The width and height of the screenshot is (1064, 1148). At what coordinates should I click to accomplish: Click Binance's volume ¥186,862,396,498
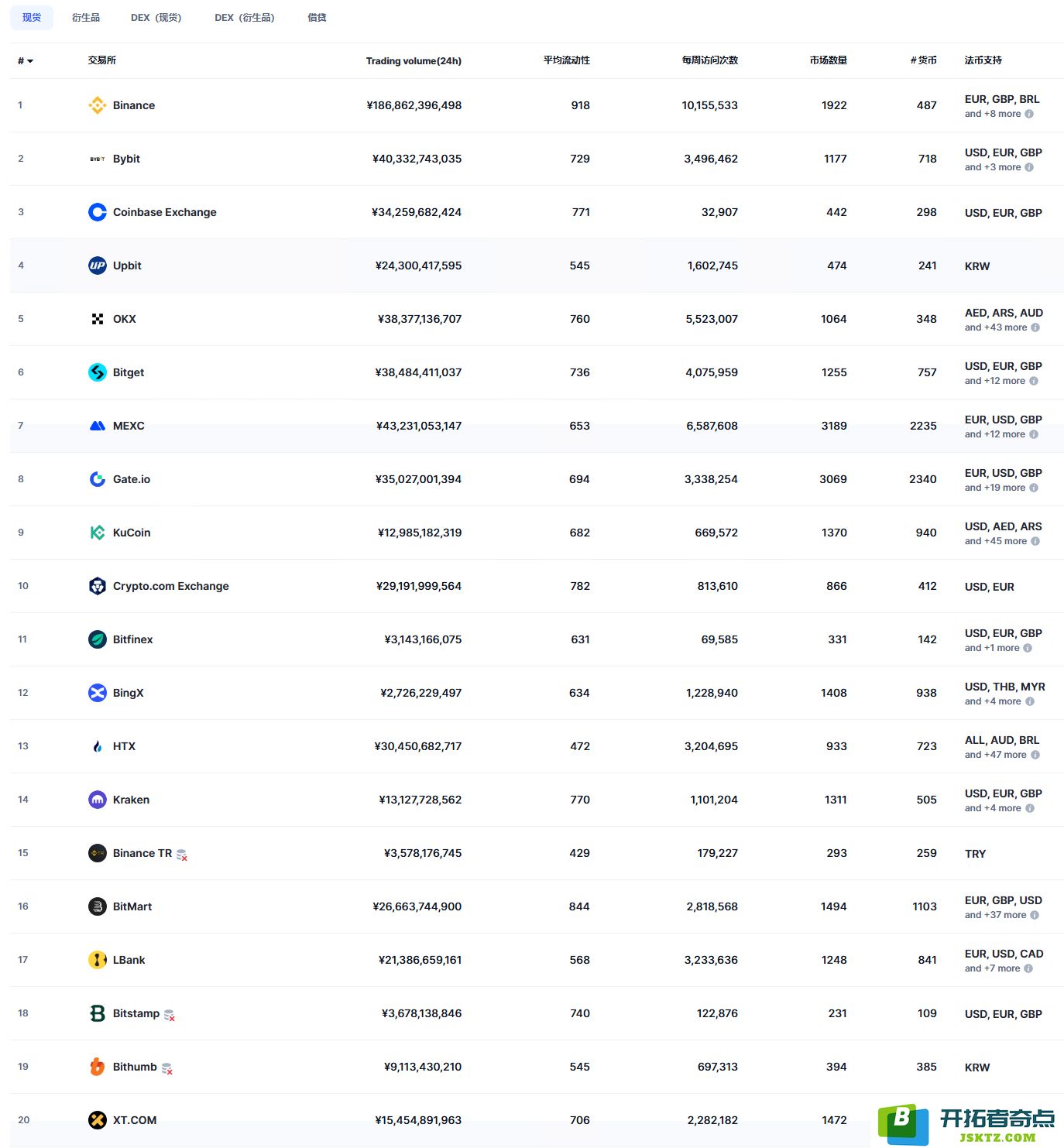tap(414, 105)
